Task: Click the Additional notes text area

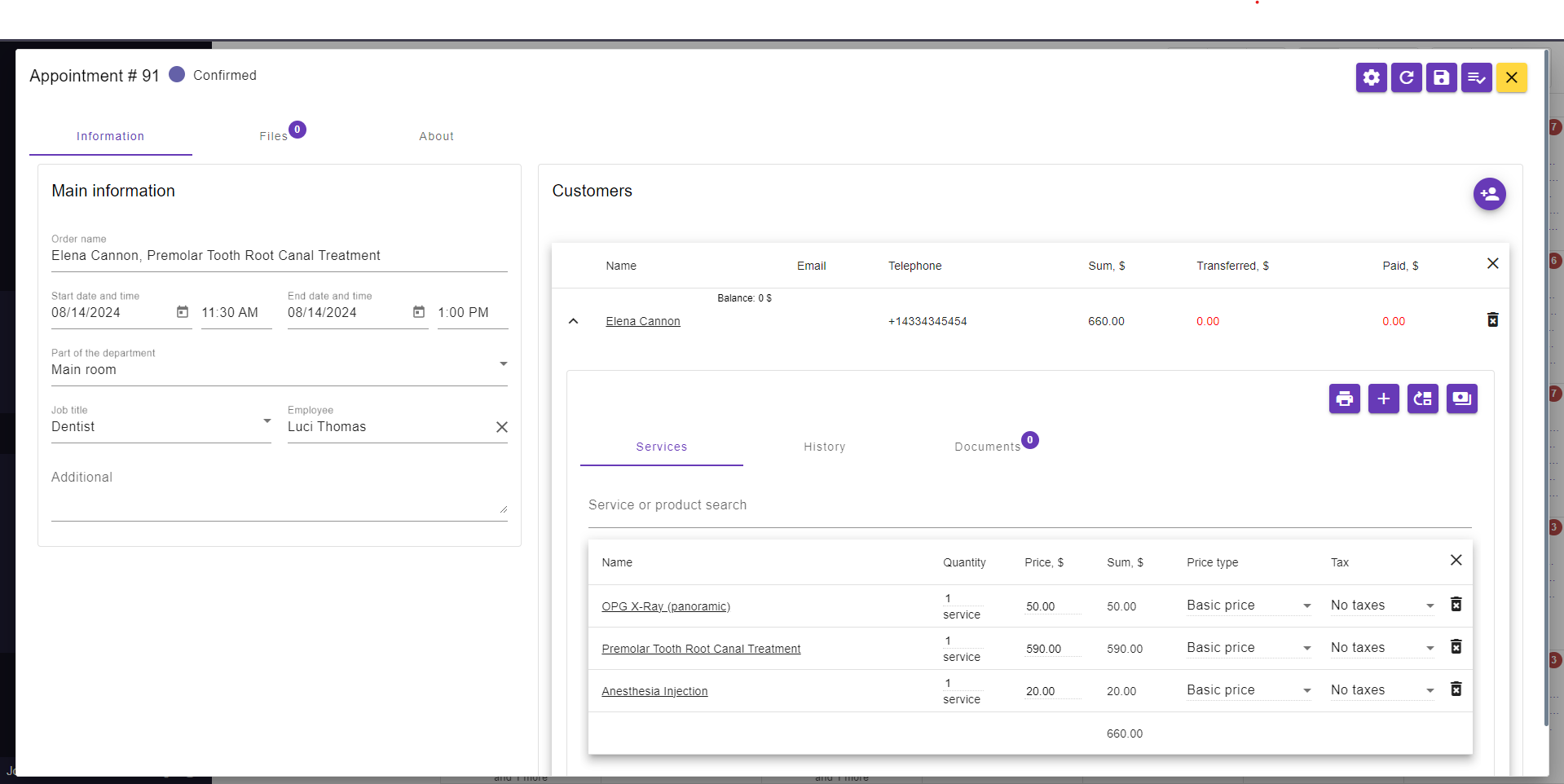Action: [280, 493]
